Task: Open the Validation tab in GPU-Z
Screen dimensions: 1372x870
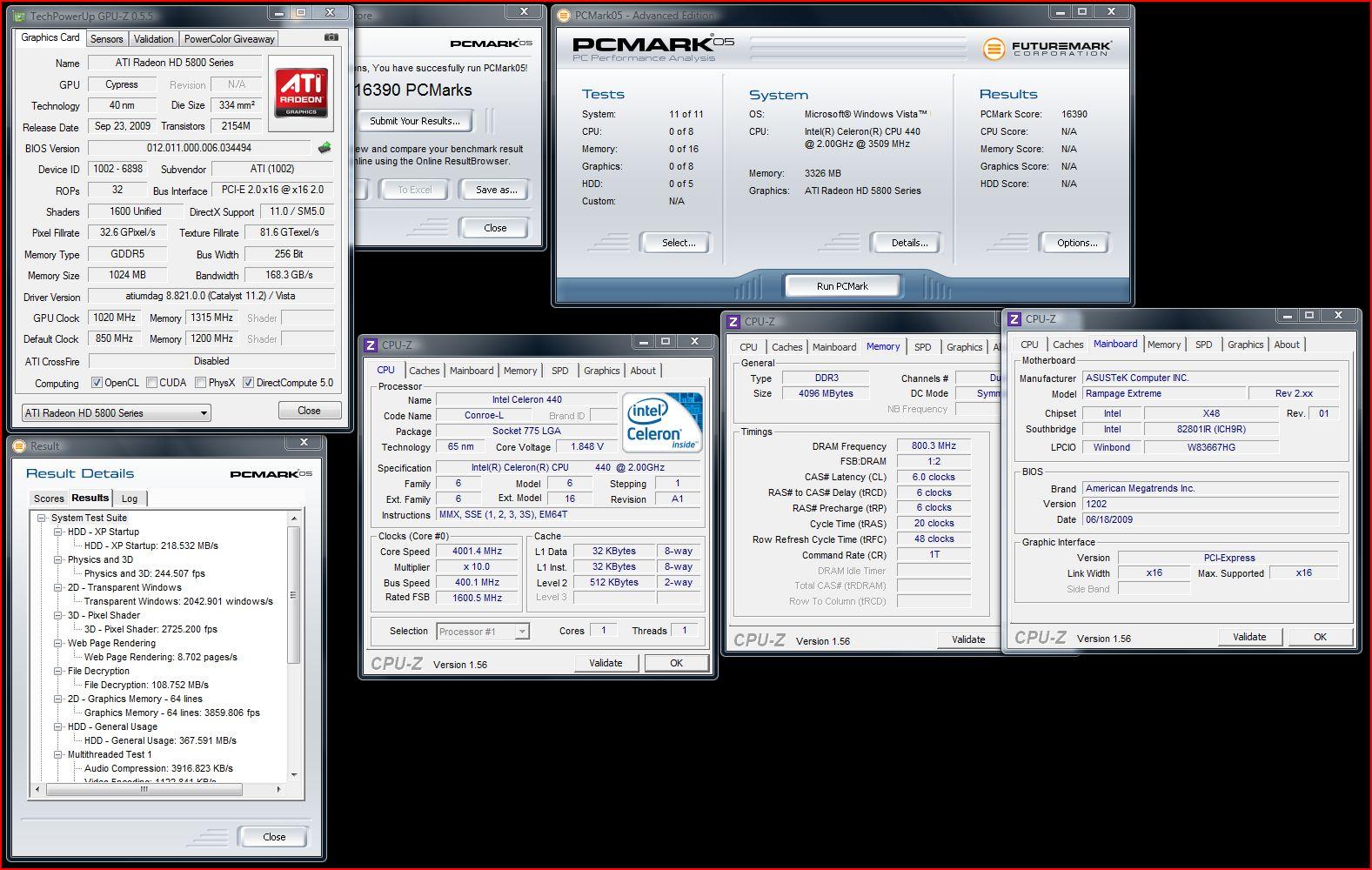Action: pyautogui.click(x=153, y=38)
